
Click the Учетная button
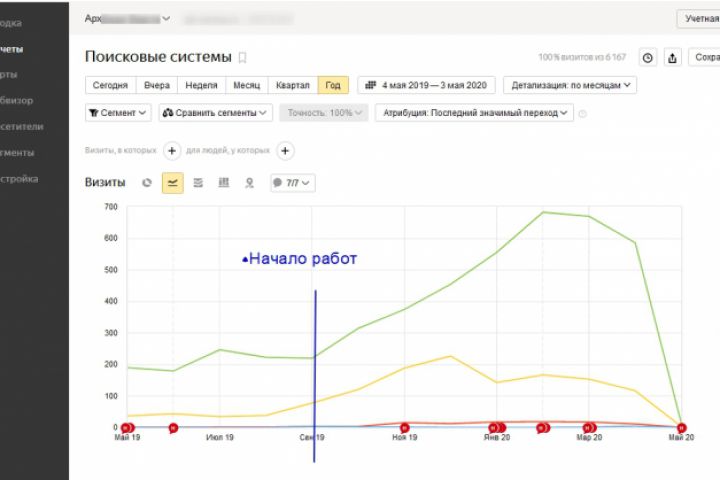pos(700,19)
